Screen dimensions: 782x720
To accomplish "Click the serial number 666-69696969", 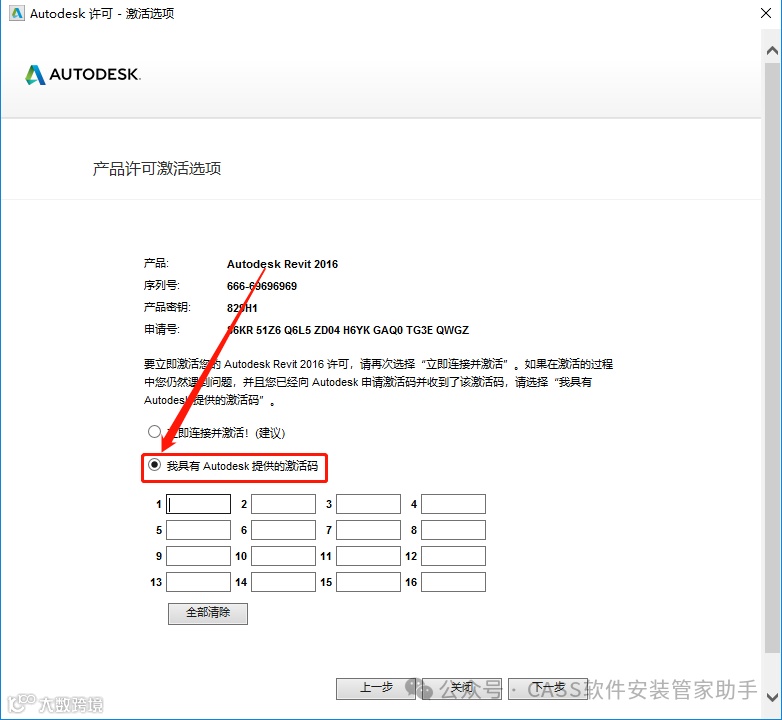I will pyautogui.click(x=262, y=286).
